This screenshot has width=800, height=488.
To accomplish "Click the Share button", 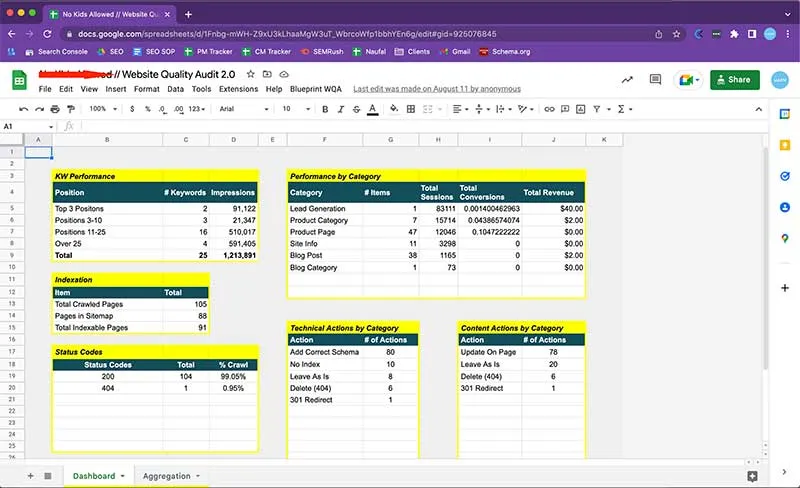I will pos(735,80).
